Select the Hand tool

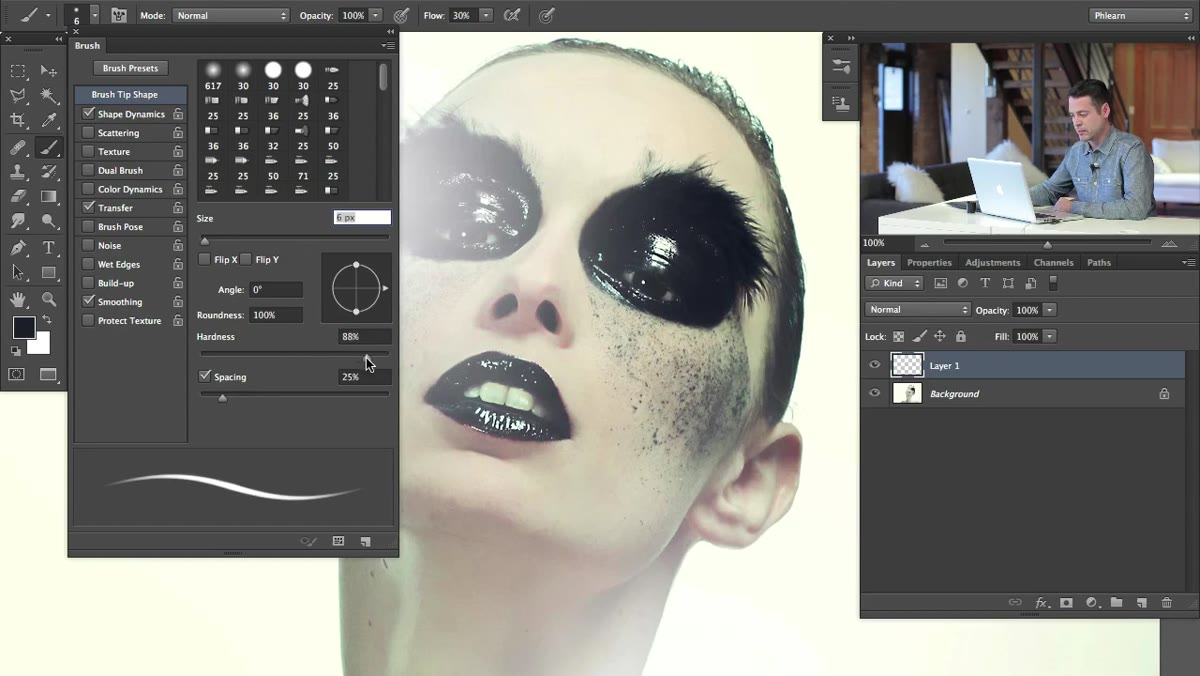pos(18,299)
